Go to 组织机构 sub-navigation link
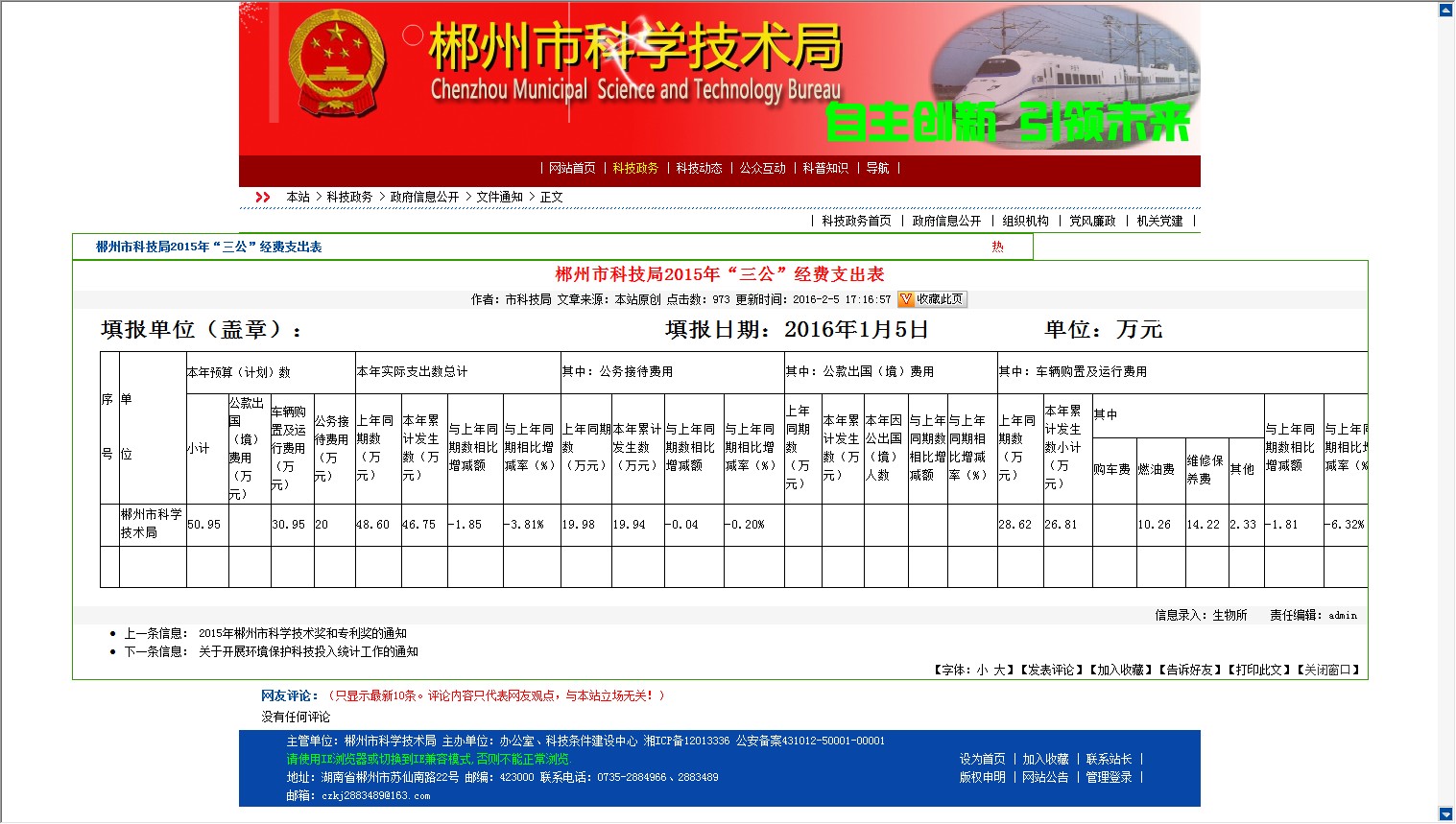The height and width of the screenshot is (824, 1456). coord(1025,221)
